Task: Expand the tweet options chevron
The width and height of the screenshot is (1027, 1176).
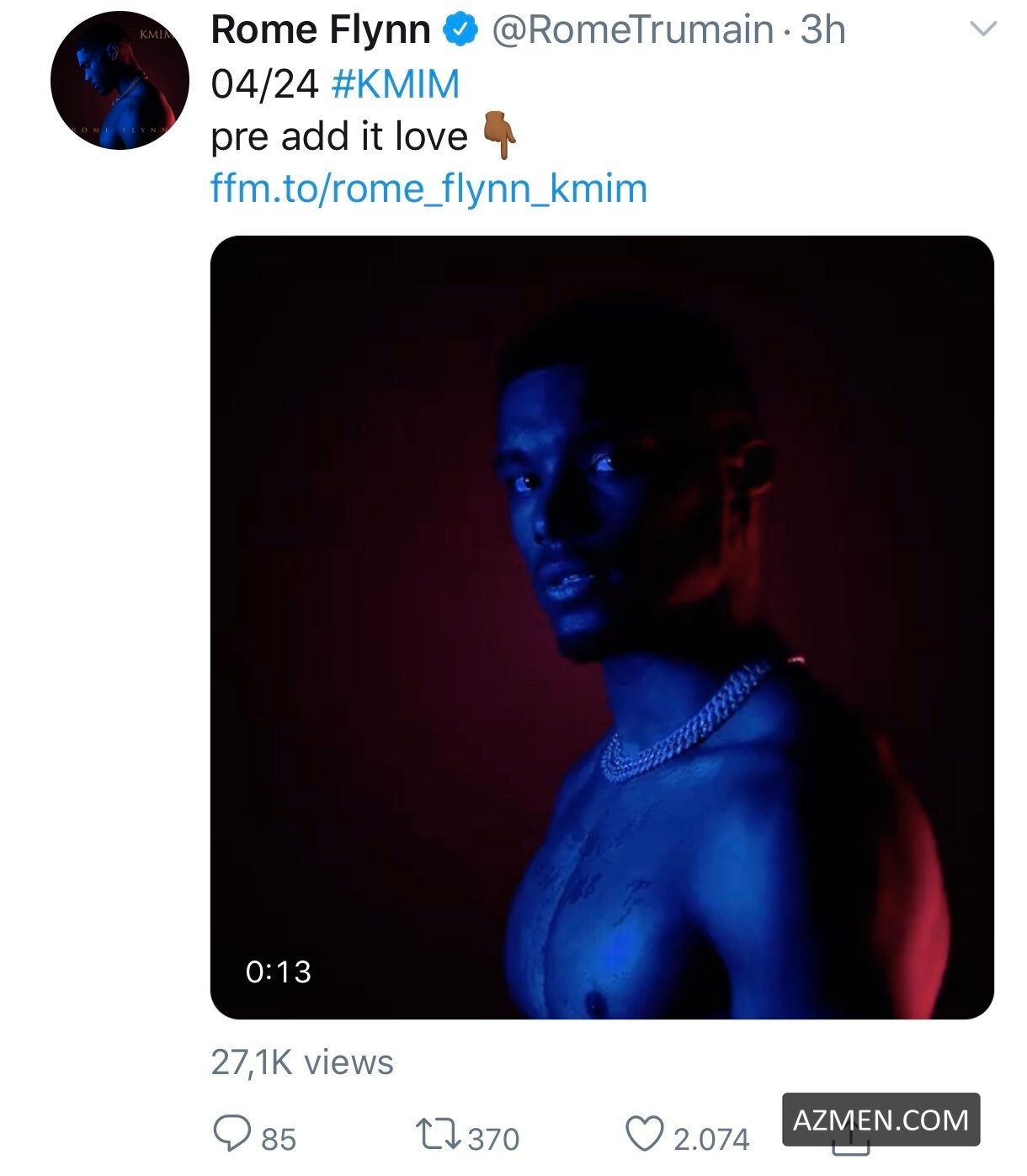Action: pyautogui.click(x=983, y=29)
